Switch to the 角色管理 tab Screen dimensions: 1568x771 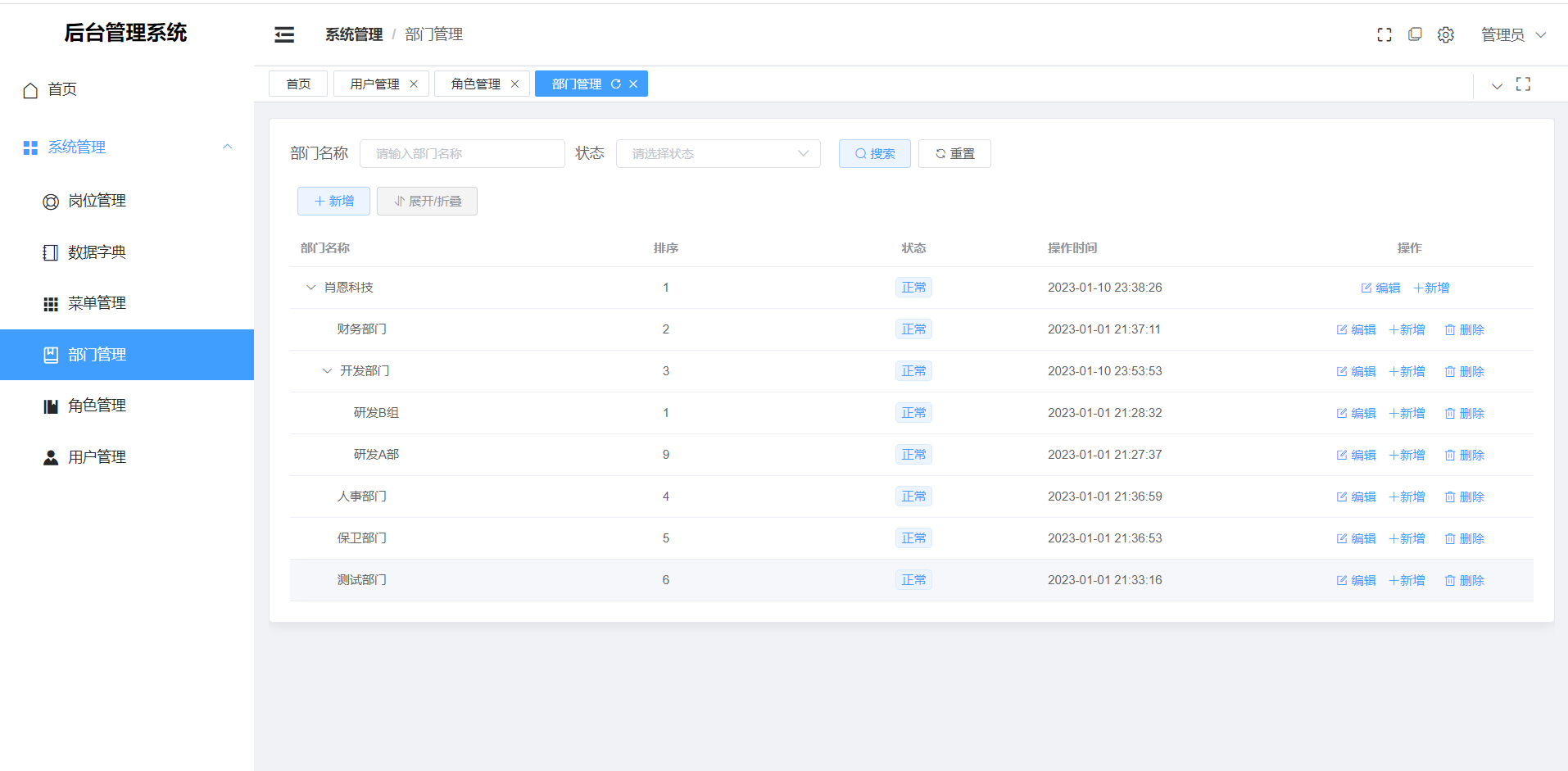[x=475, y=84]
